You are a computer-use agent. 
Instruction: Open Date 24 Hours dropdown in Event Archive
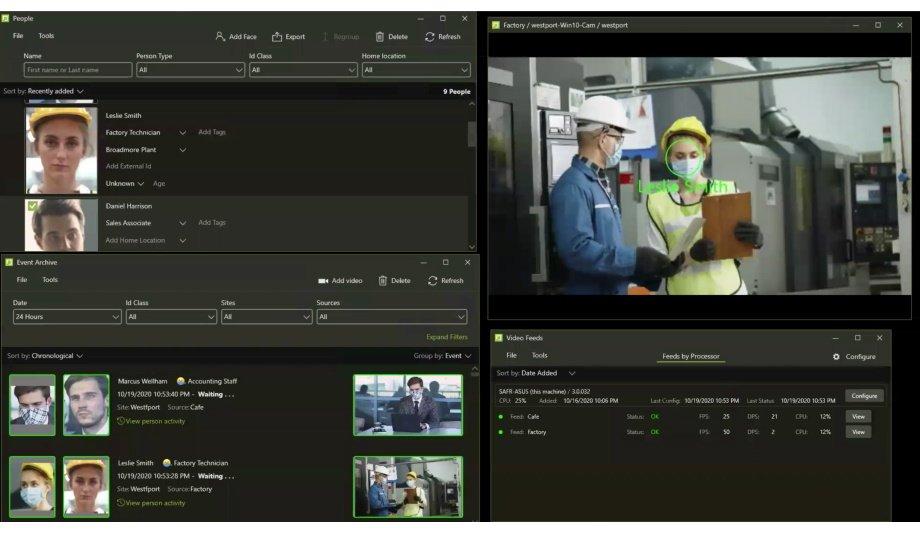point(67,316)
